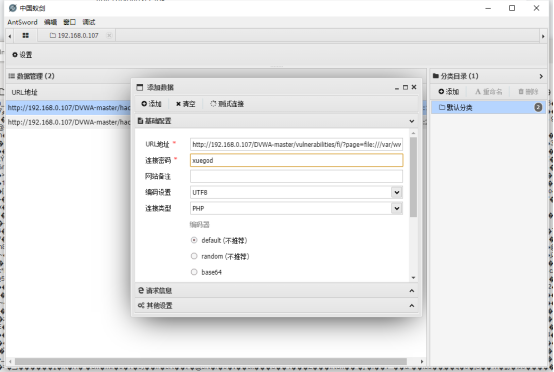Click the 请求信息 section icon
Screen dimensions: 554x372
141,290
